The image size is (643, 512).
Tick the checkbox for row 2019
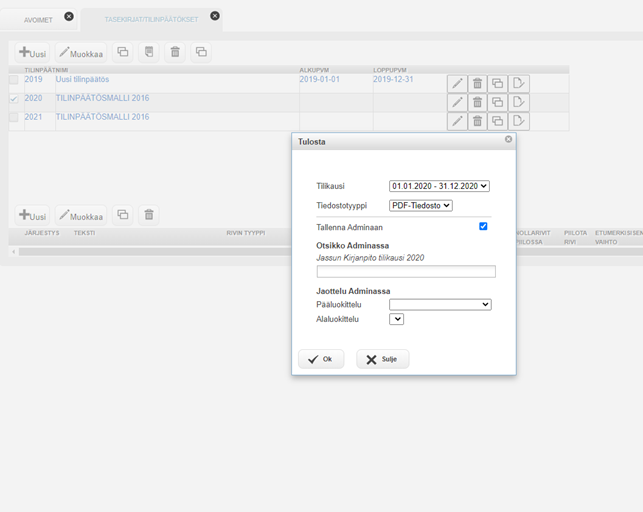(14, 80)
